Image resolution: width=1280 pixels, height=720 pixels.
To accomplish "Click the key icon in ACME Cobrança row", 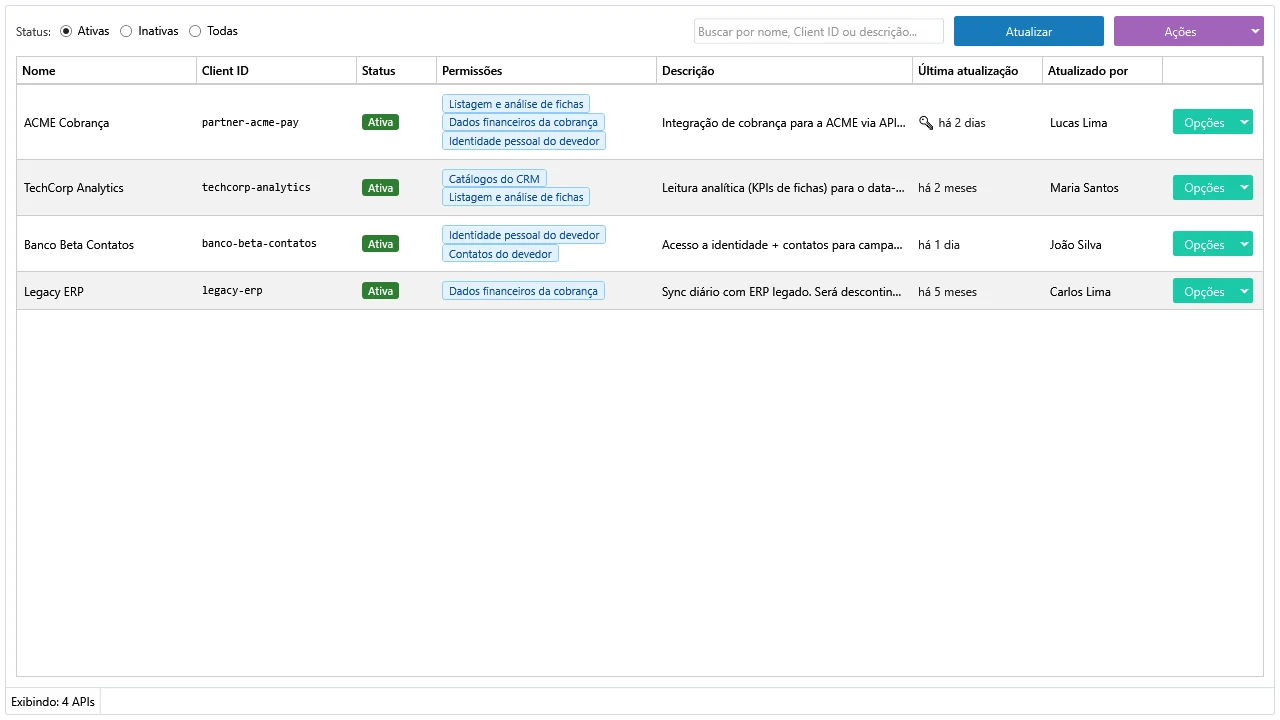I will click(926, 123).
